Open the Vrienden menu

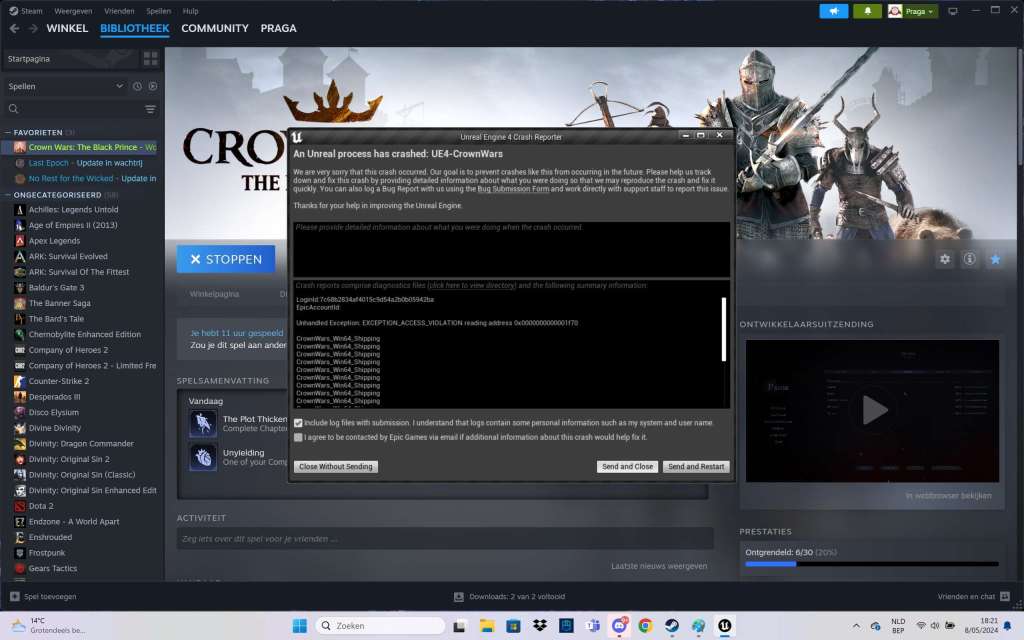[119, 11]
